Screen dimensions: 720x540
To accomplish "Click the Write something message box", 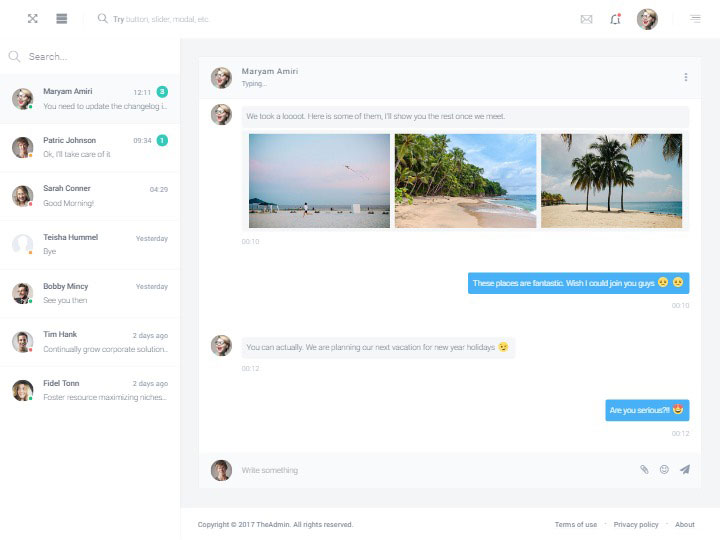I will click(430, 470).
